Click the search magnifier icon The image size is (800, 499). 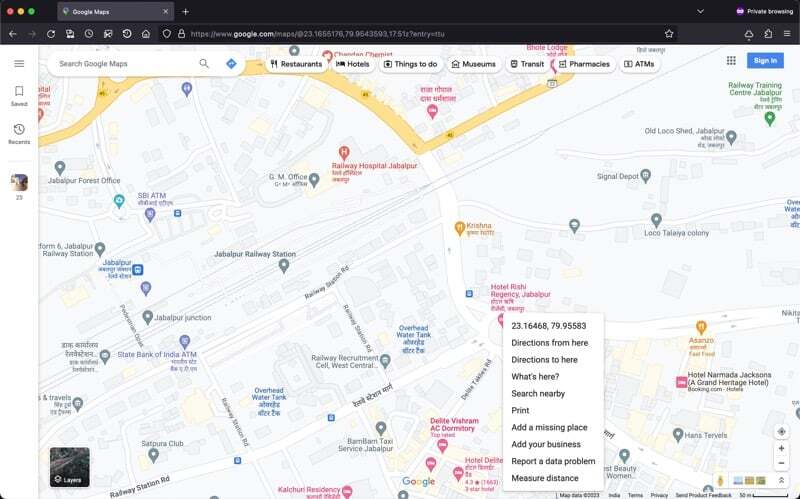pos(204,63)
